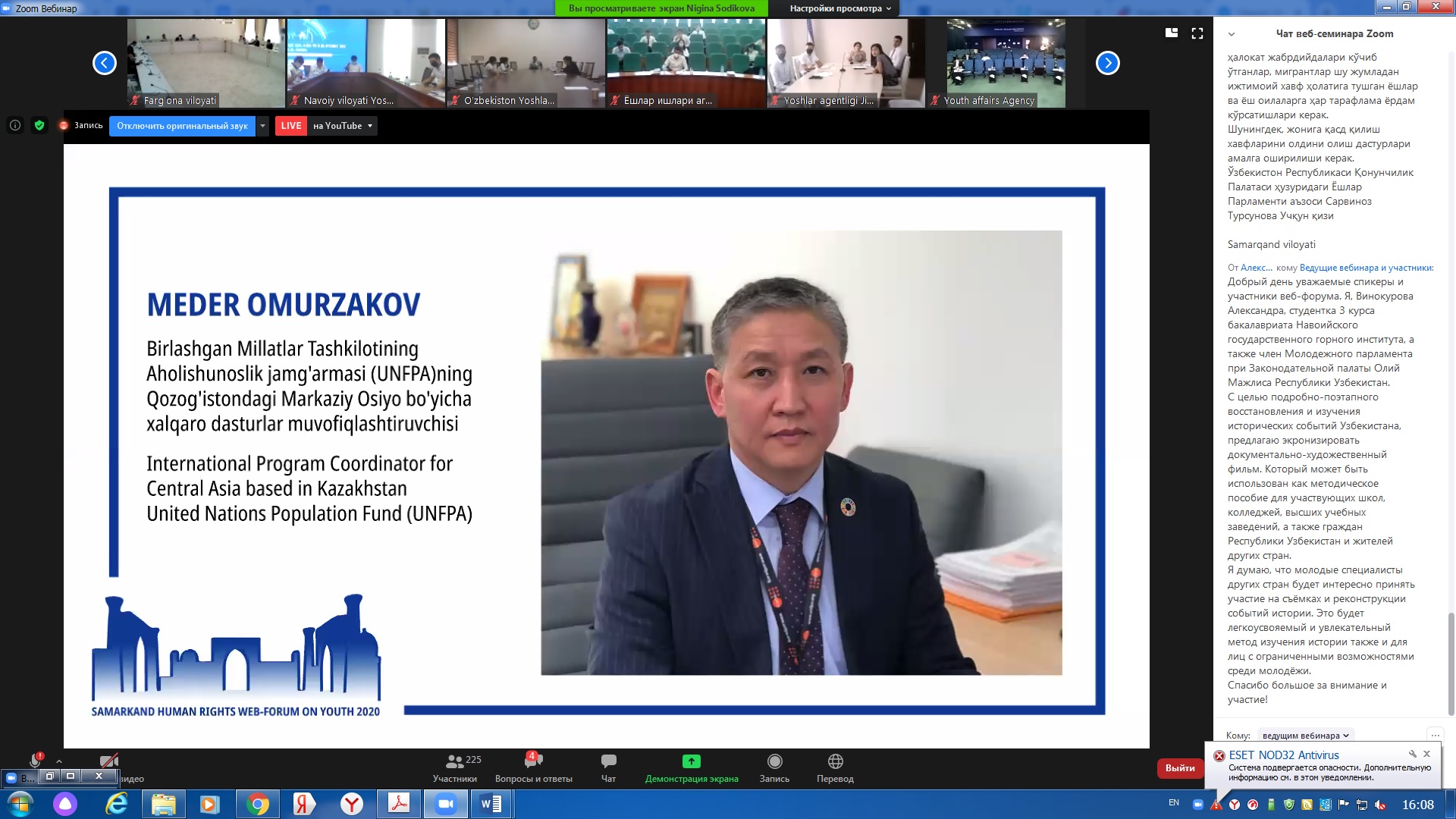Select O'zbekiston Yoshla... video thumbnail

(x=526, y=63)
